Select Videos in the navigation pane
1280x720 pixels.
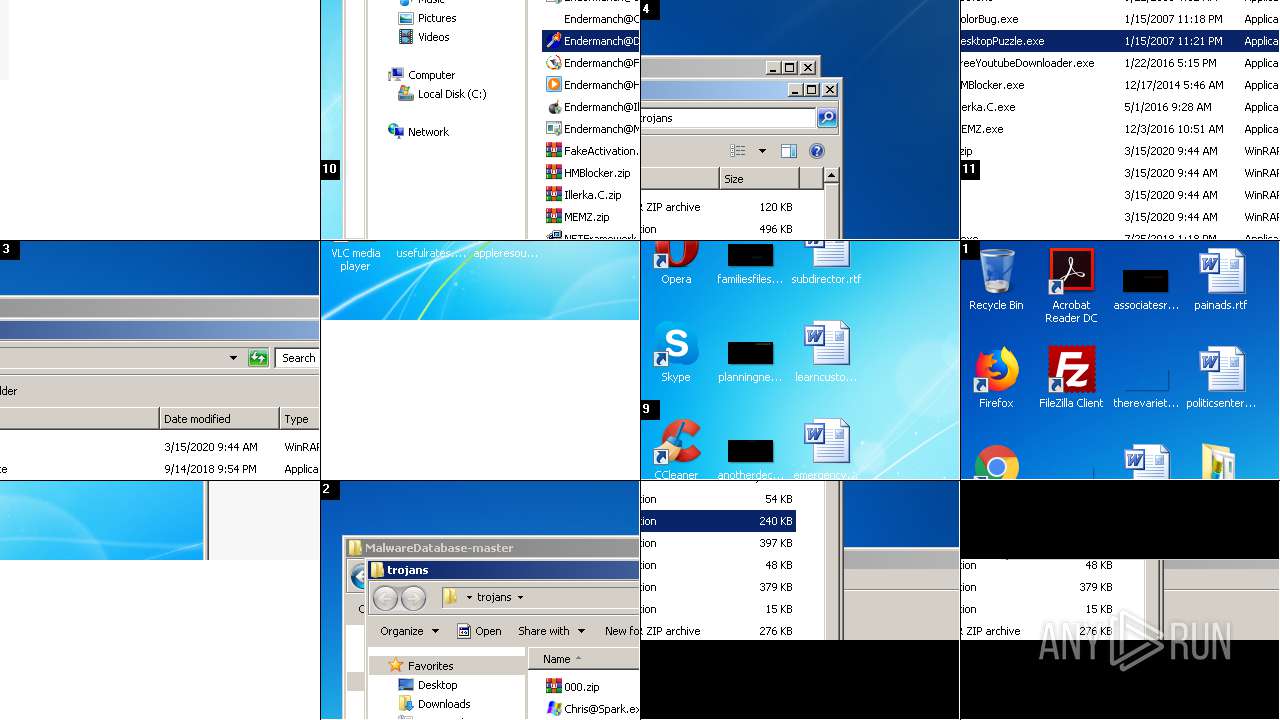424,37
